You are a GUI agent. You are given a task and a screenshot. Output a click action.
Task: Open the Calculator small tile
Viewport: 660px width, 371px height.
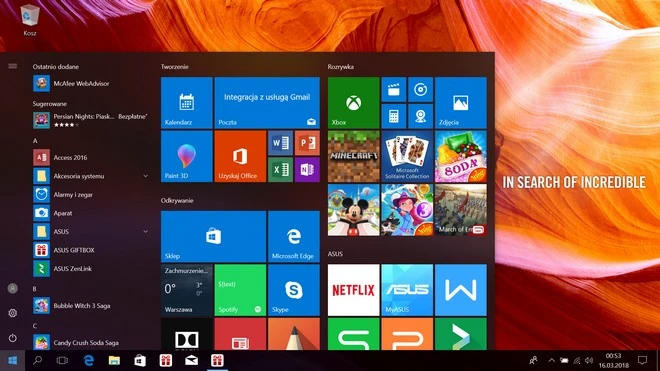394,116
